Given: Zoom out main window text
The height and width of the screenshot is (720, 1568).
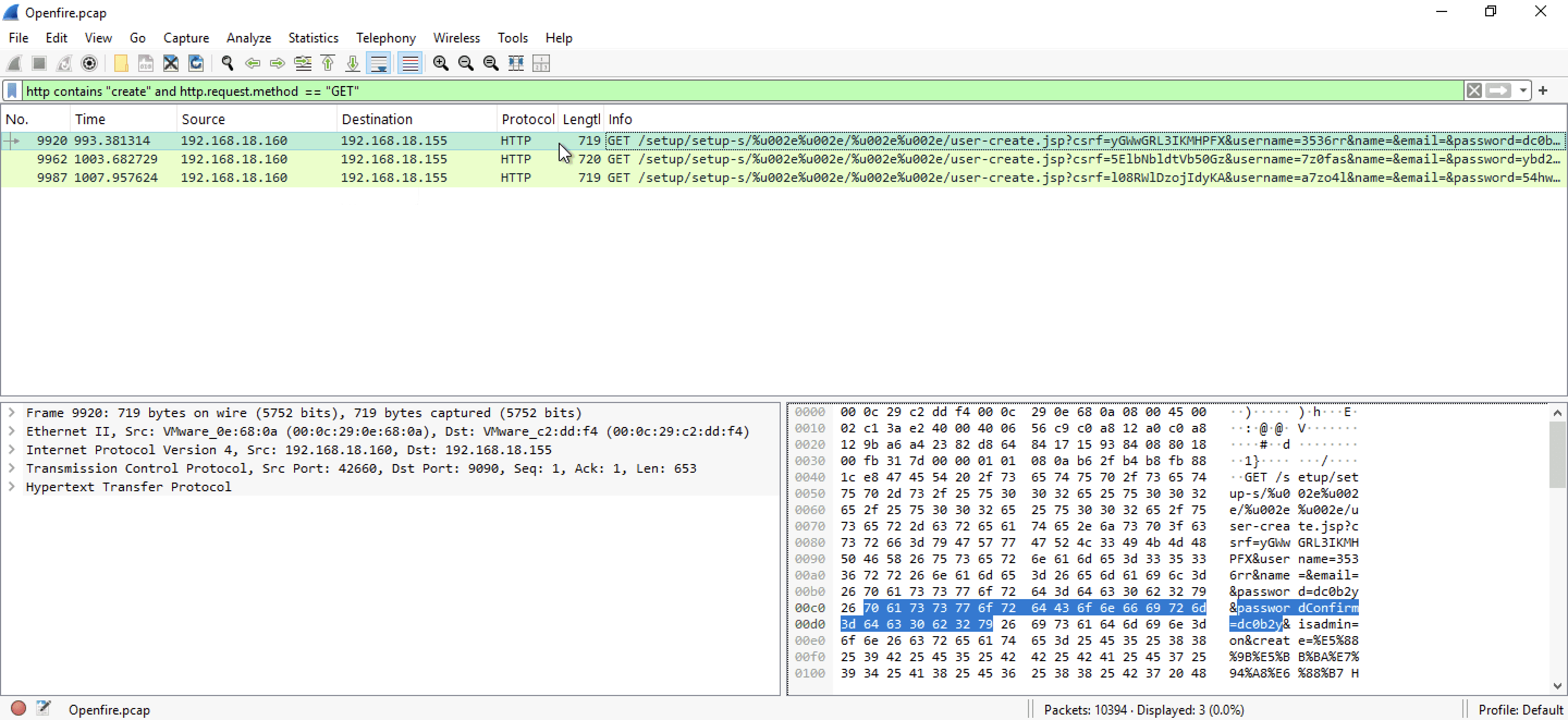Looking at the screenshot, I should click(465, 63).
